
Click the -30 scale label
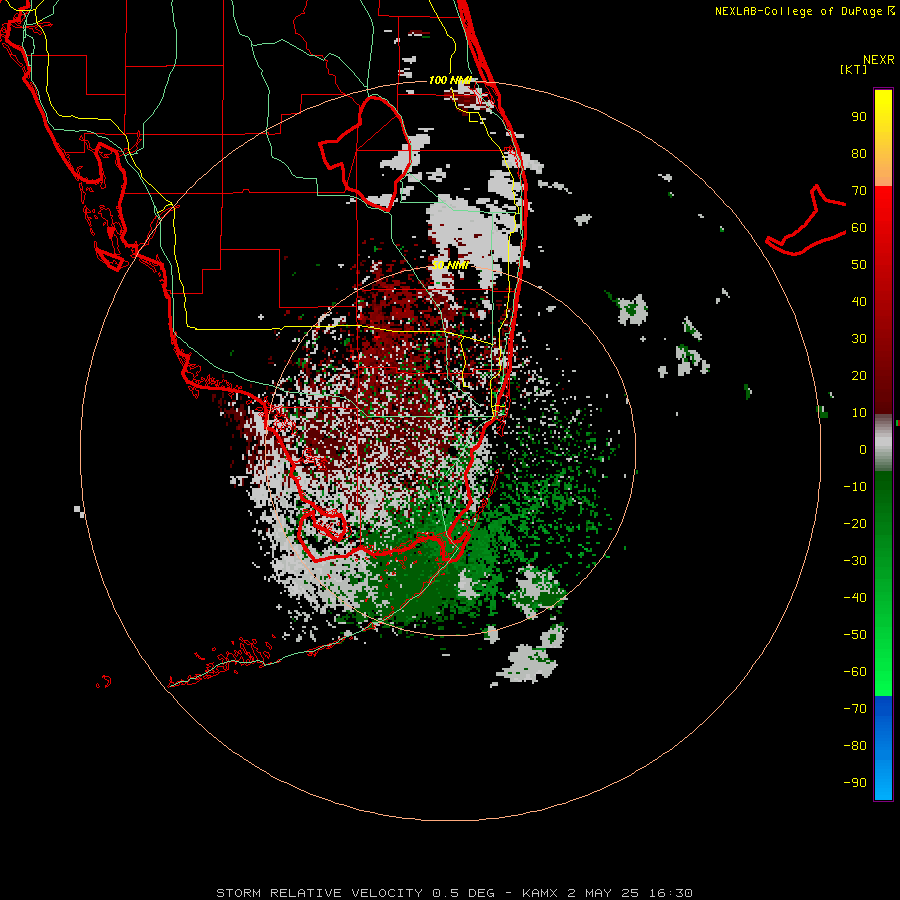(855, 561)
